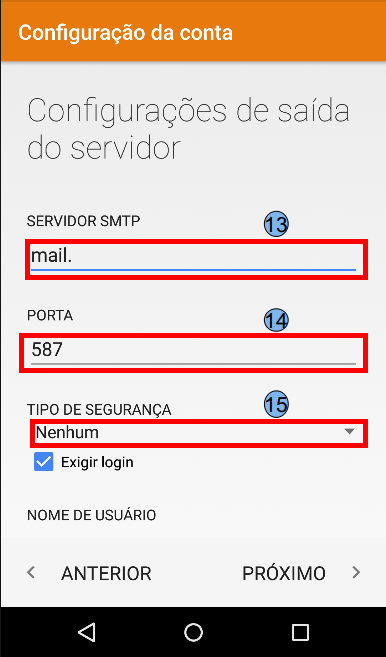Click the Configuração da conta title bar
The image size is (386, 657).
pos(193,31)
